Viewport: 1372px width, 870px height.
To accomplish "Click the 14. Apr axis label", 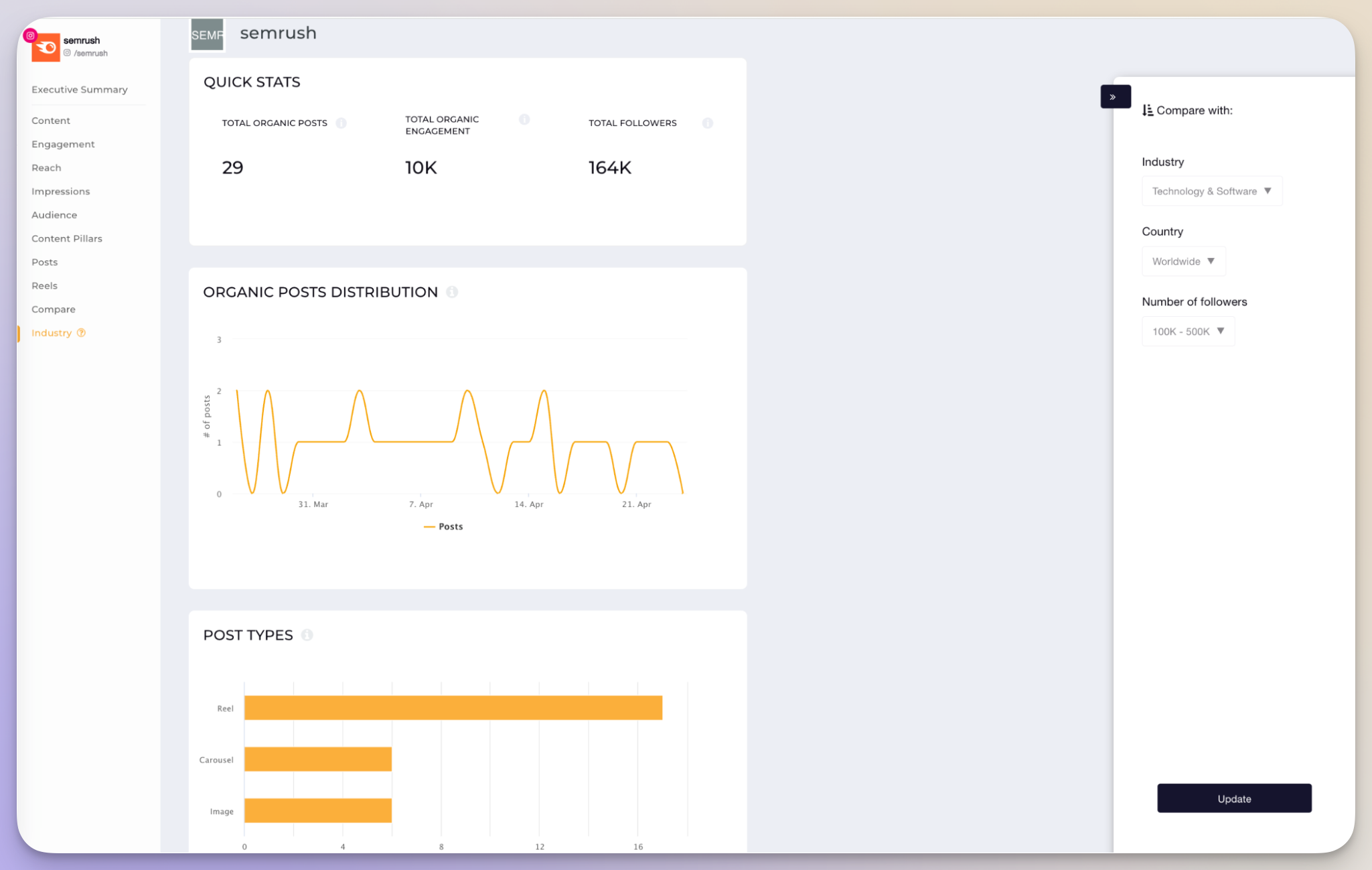I will [529, 504].
